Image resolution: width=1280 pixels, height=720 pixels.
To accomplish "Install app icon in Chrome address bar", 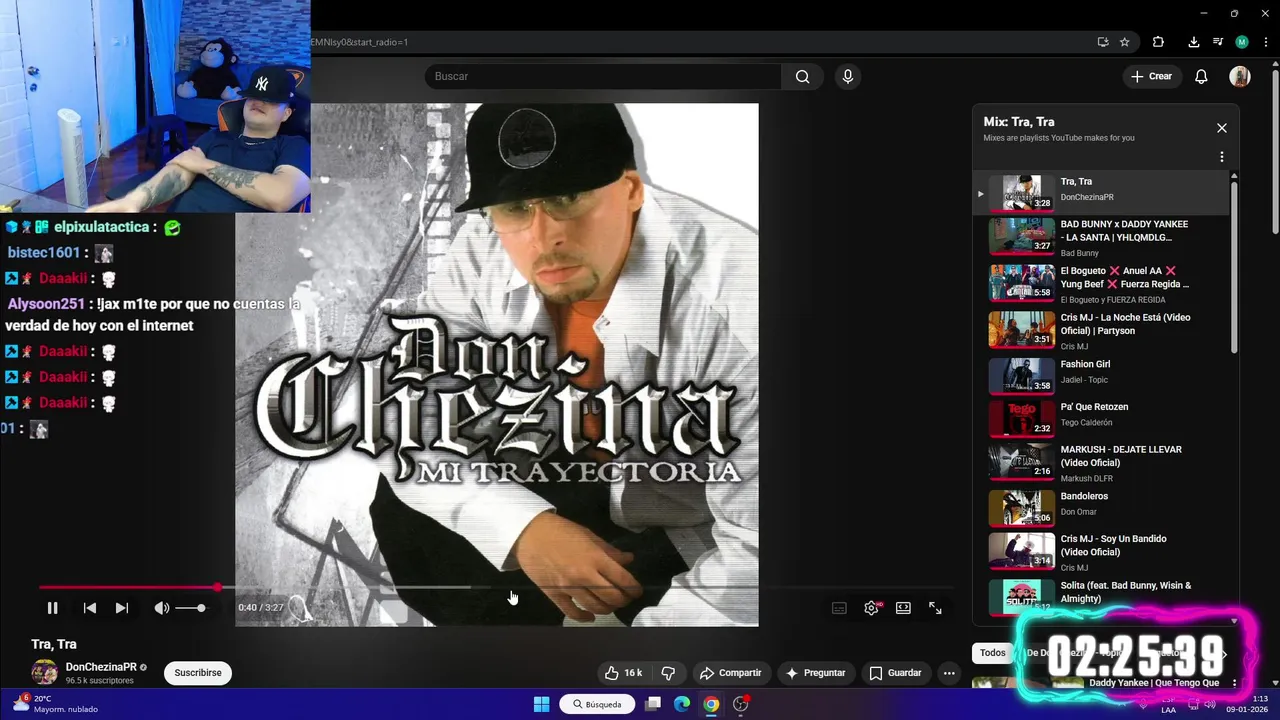I will tap(1103, 42).
